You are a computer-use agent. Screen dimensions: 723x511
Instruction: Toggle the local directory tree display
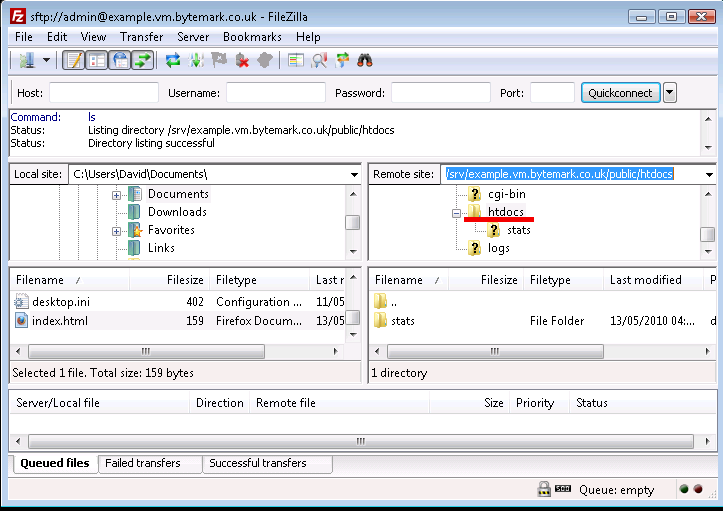(97, 60)
